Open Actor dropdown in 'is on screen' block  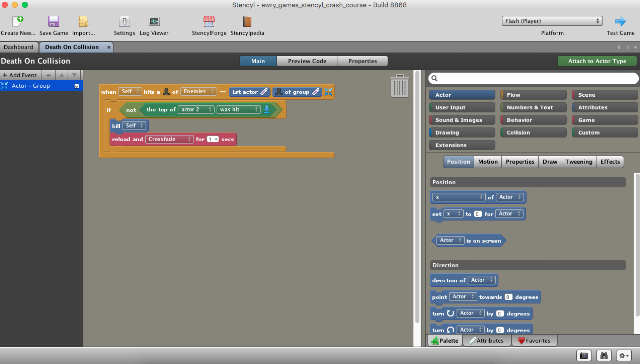coord(450,240)
